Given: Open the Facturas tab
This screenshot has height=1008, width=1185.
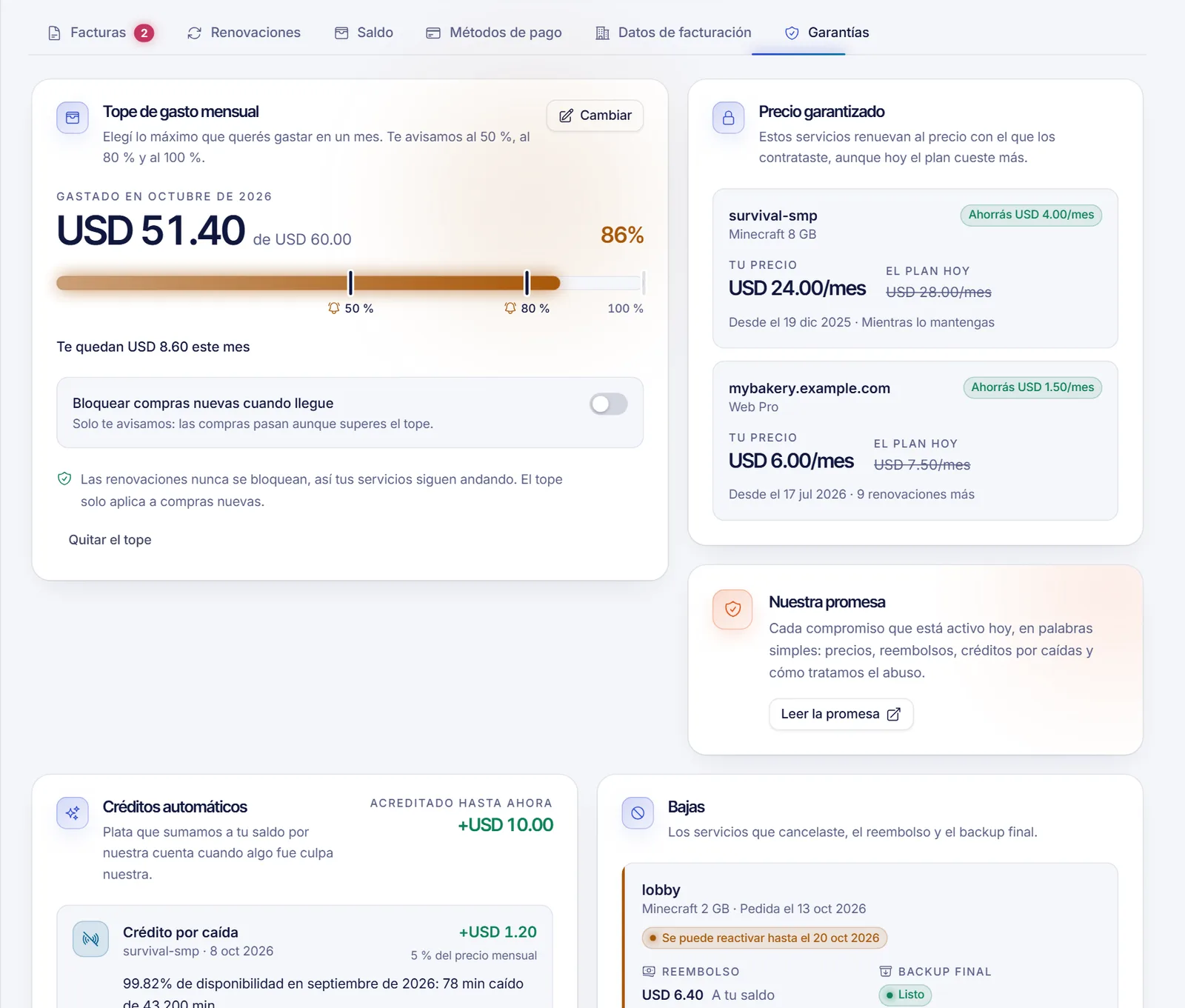Looking at the screenshot, I should [x=100, y=33].
